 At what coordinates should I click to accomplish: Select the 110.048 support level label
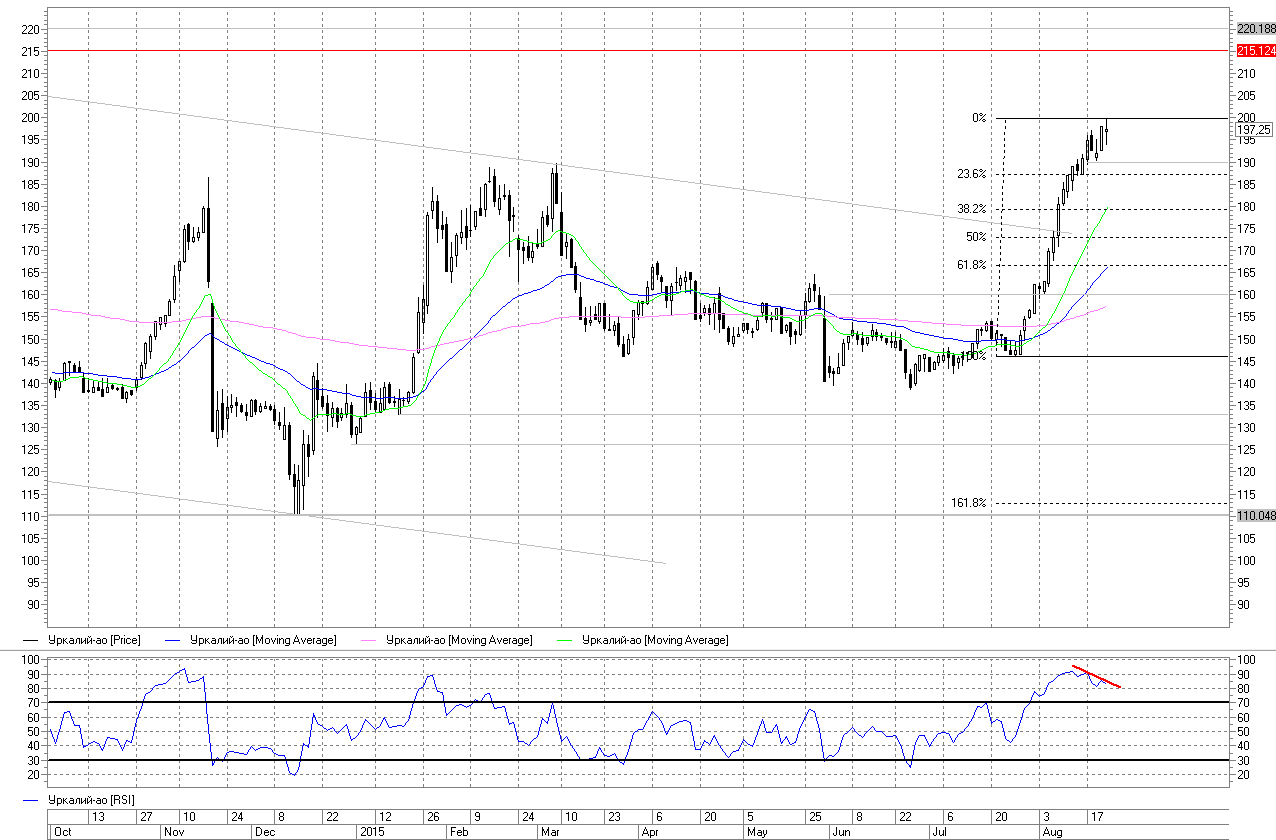coord(1255,514)
